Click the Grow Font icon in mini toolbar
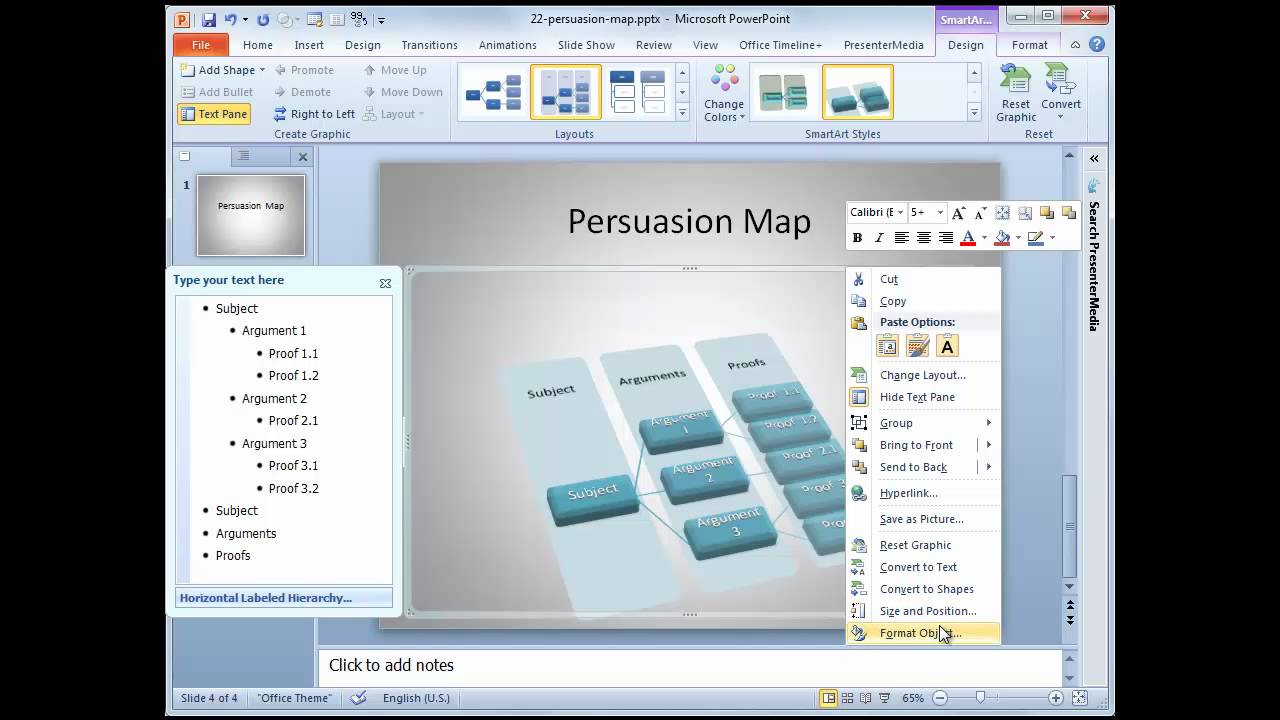This screenshot has height=720, width=1280. click(959, 212)
